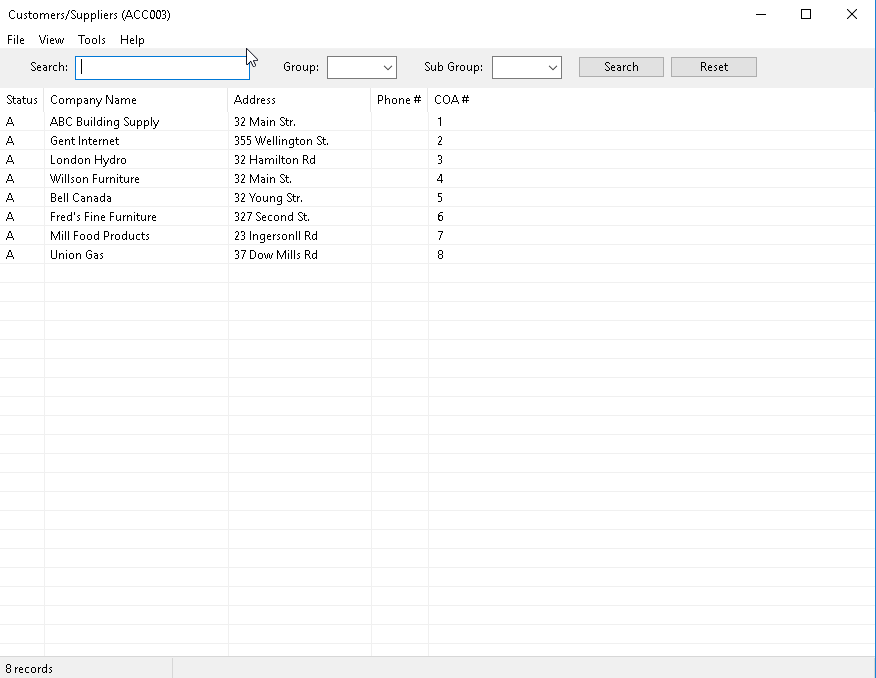
Task: Maximize the Customers/Suppliers window
Action: [806, 15]
